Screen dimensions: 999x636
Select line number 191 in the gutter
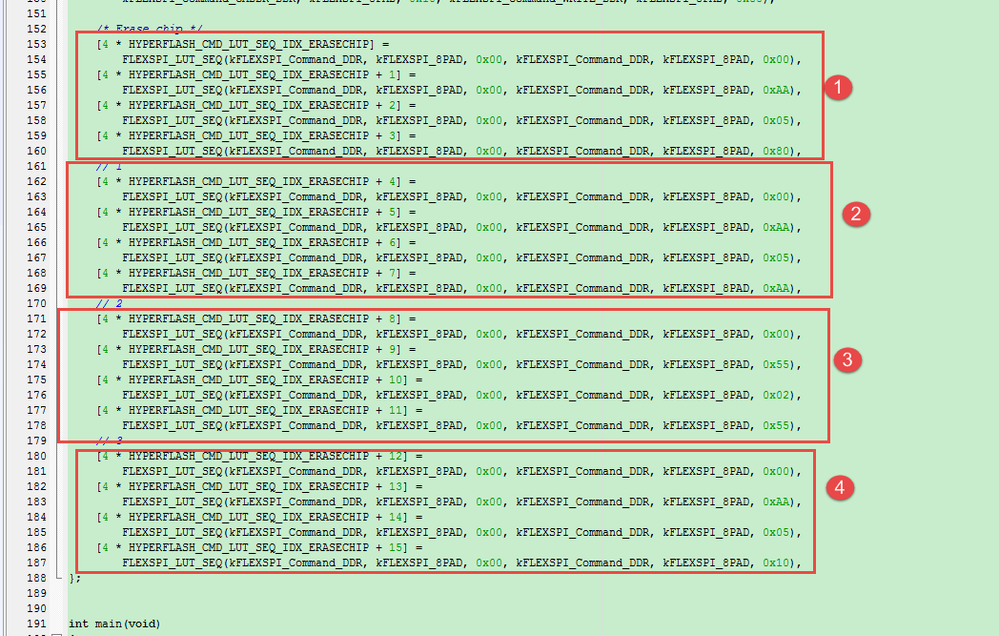pyautogui.click(x=36, y=624)
